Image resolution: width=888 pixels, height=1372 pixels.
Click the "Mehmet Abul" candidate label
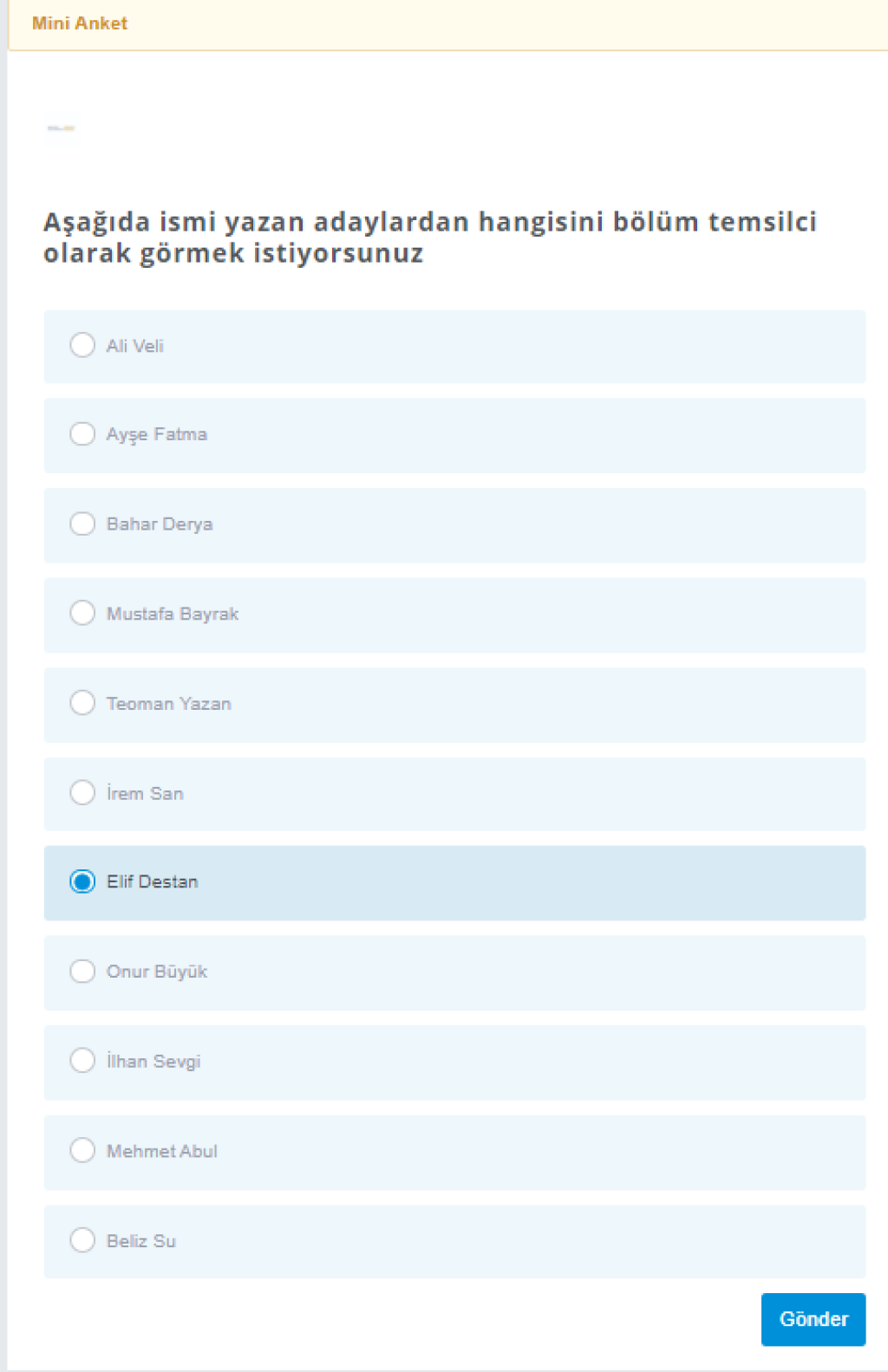coord(162,1151)
